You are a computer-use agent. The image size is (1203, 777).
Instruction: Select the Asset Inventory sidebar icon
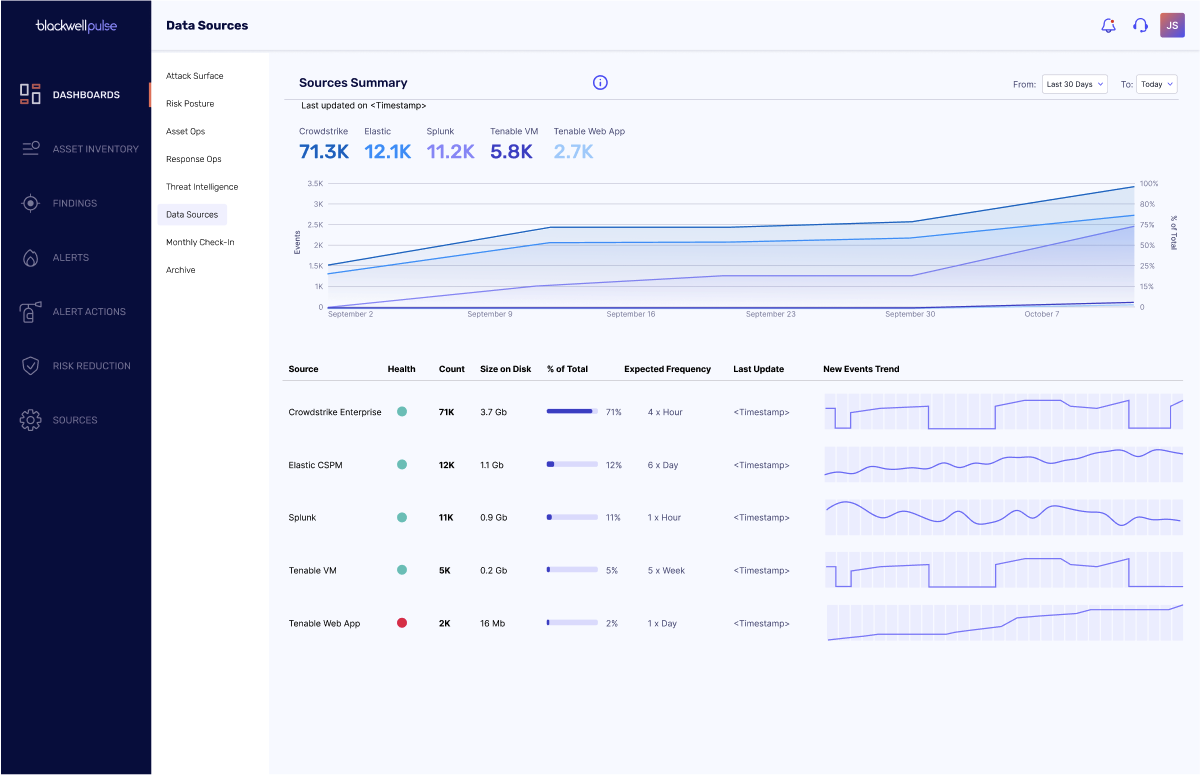point(31,149)
